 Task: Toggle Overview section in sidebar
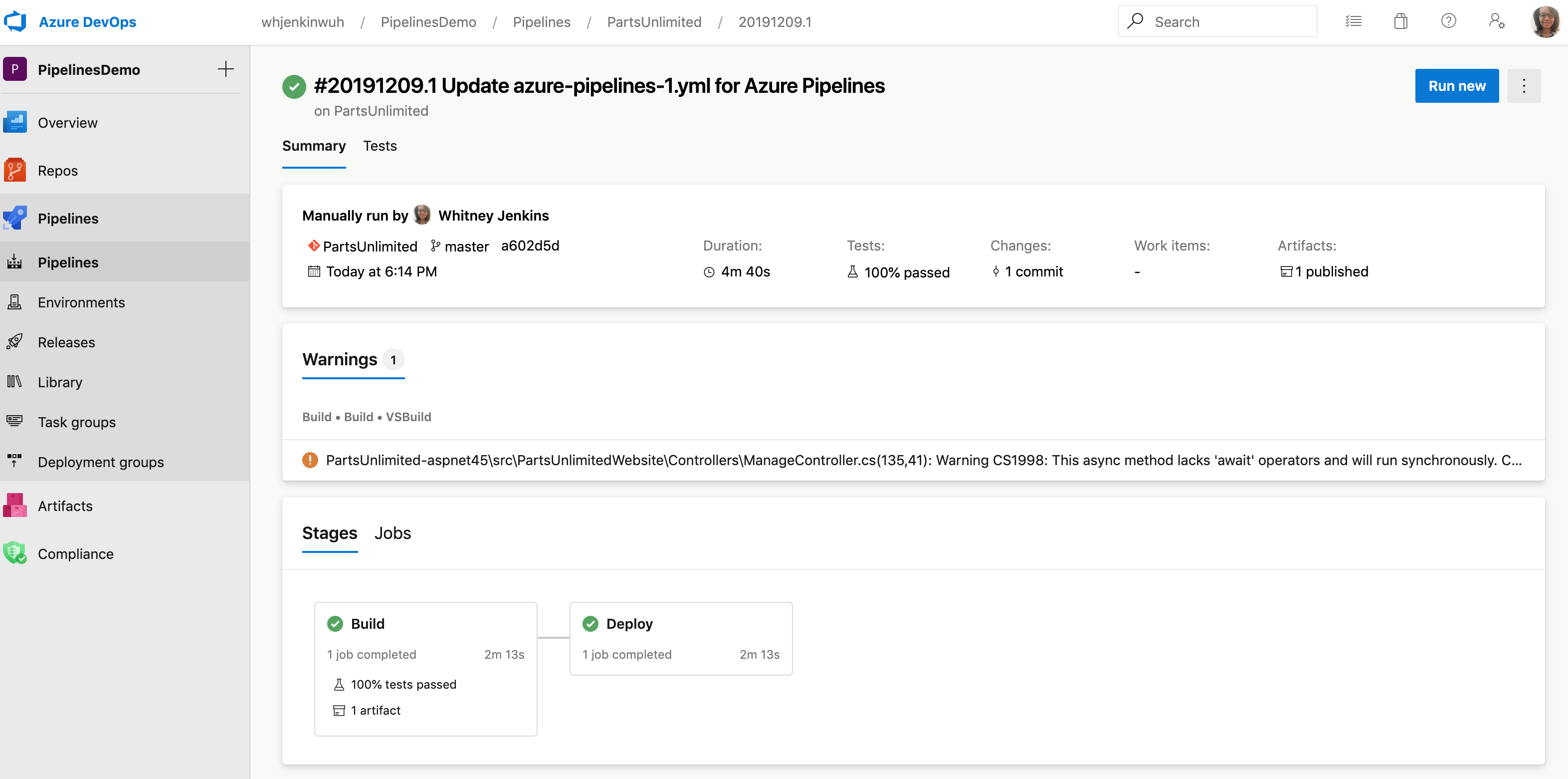(x=67, y=121)
